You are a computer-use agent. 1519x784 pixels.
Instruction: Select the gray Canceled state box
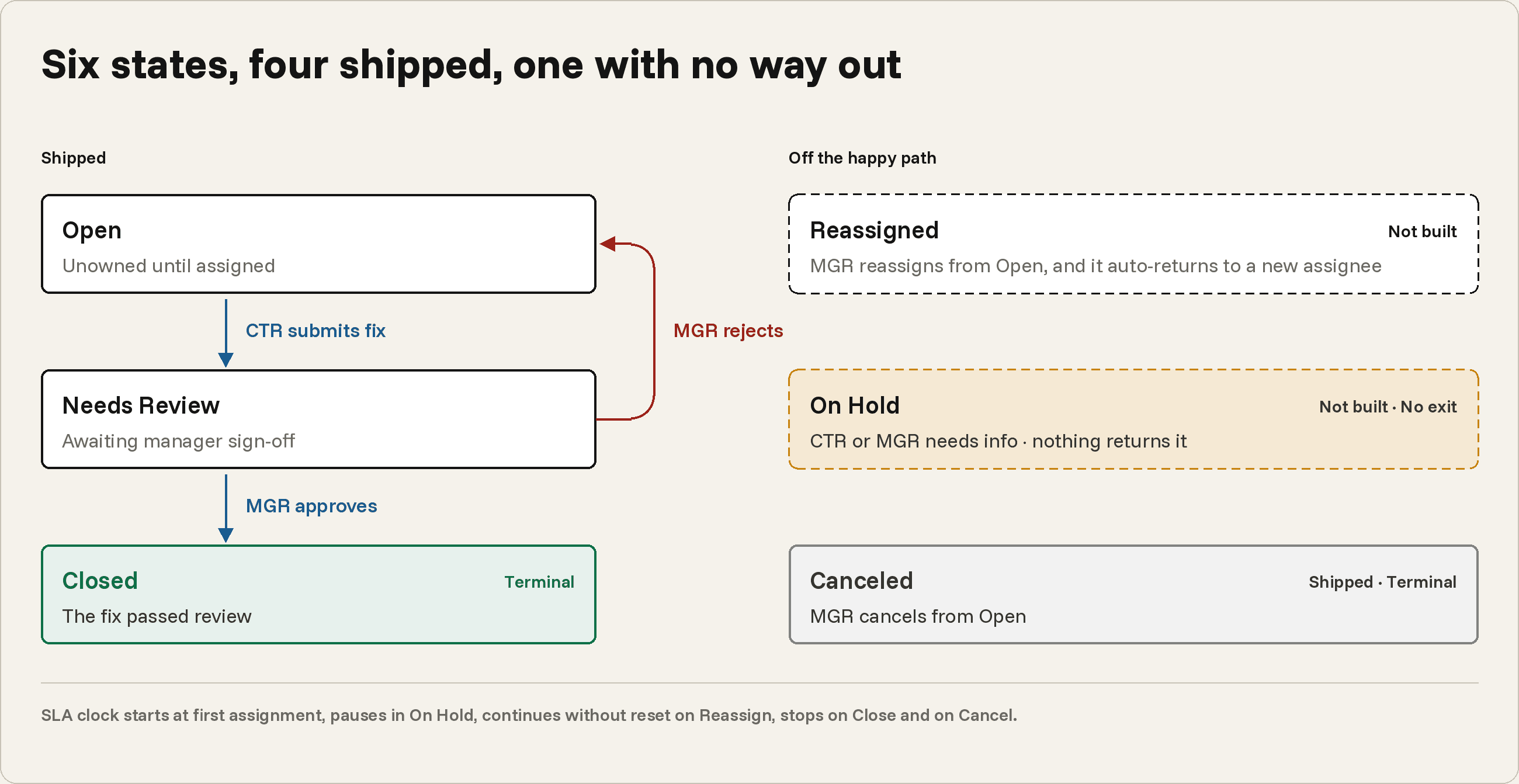(x=1133, y=594)
